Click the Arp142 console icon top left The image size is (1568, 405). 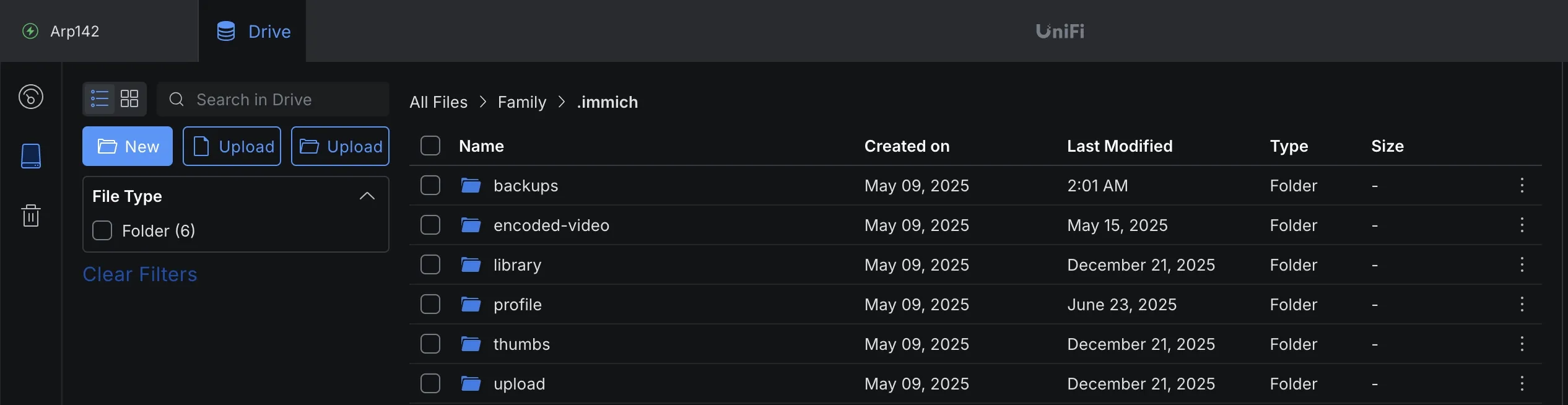(x=30, y=30)
